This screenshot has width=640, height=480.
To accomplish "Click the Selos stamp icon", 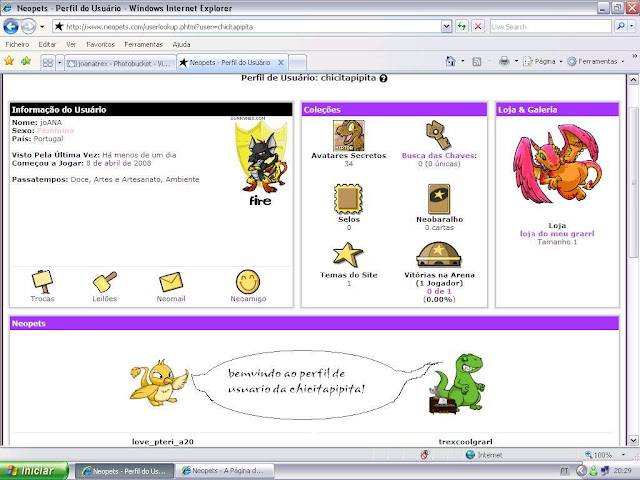I will point(348,199).
